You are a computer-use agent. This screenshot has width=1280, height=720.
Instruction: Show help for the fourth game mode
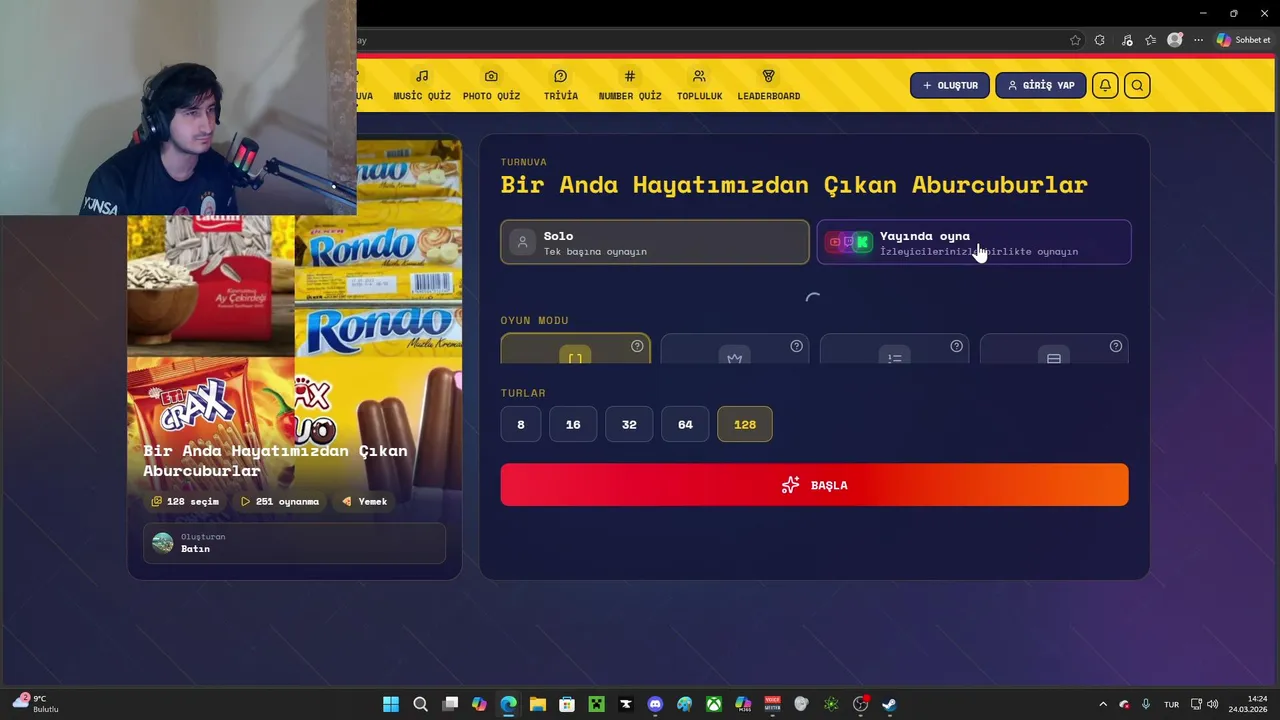(x=1116, y=346)
